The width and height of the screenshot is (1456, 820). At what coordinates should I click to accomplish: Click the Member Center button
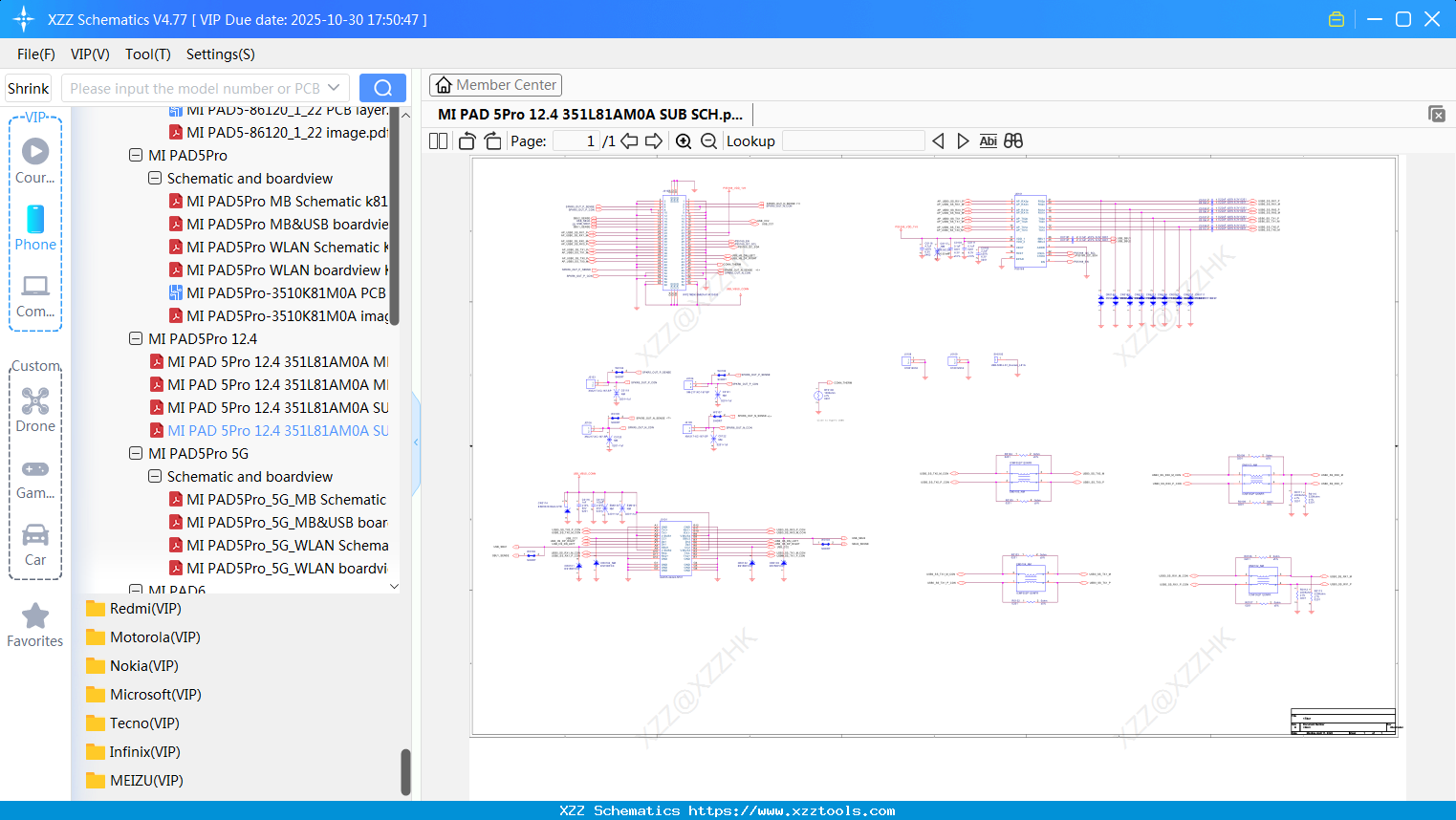[x=495, y=85]
